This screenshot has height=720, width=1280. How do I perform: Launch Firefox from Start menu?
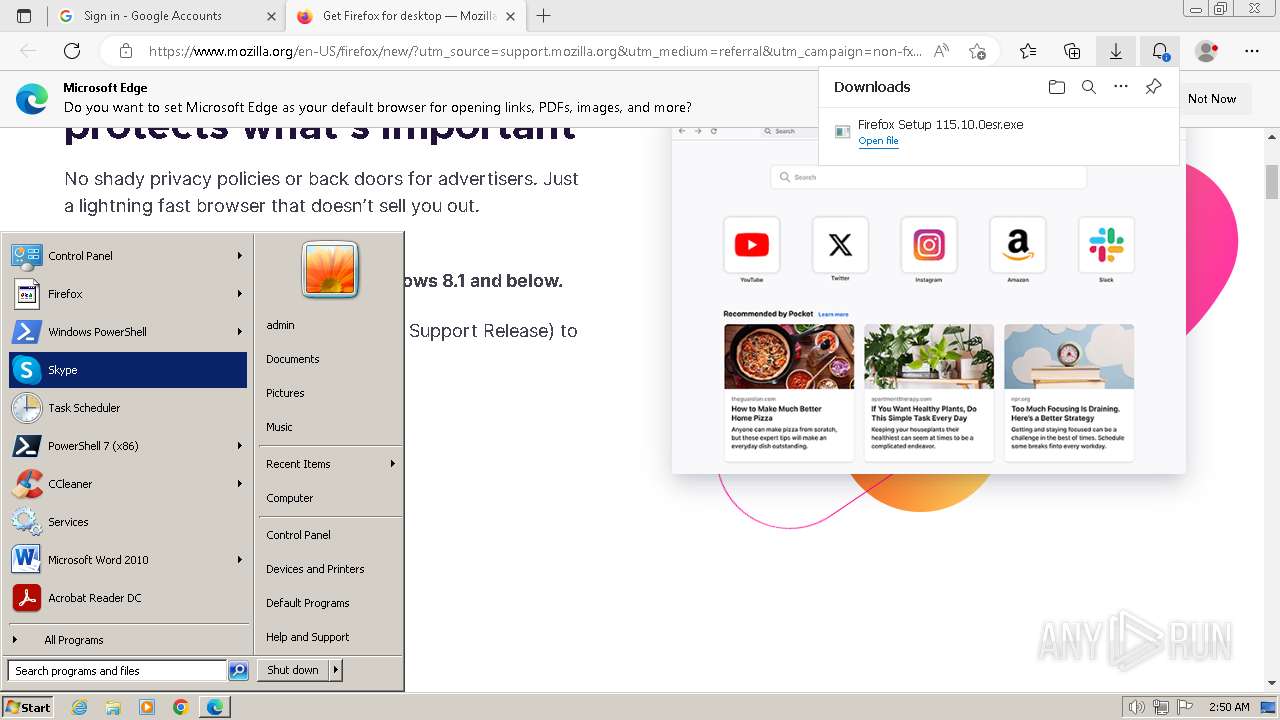click(x=127, y=294)
